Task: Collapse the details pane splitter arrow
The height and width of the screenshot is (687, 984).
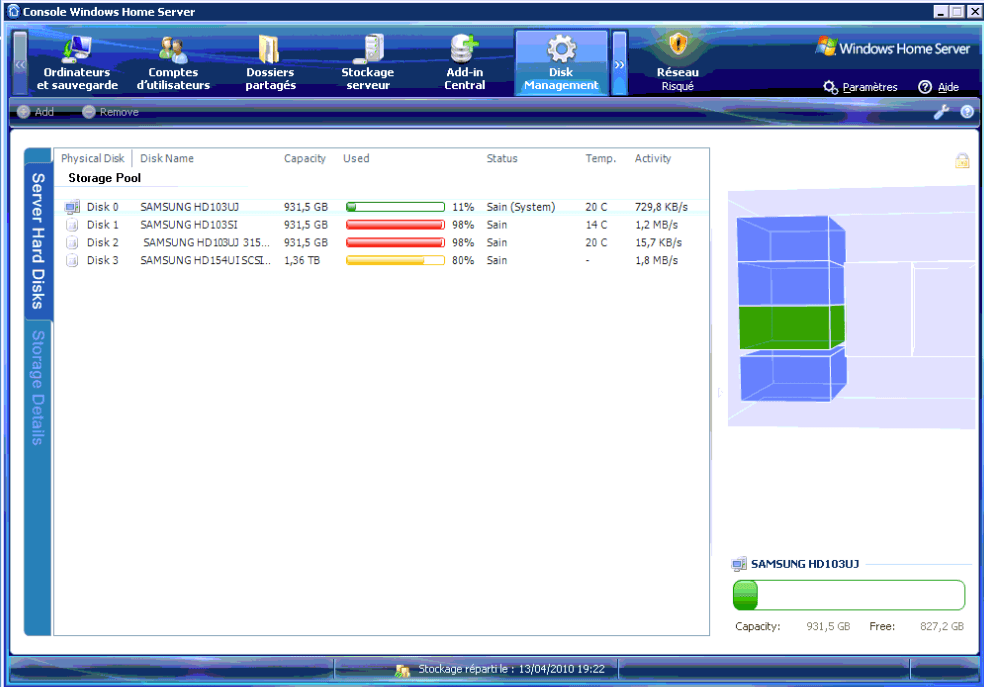Action: click(719, 393)
